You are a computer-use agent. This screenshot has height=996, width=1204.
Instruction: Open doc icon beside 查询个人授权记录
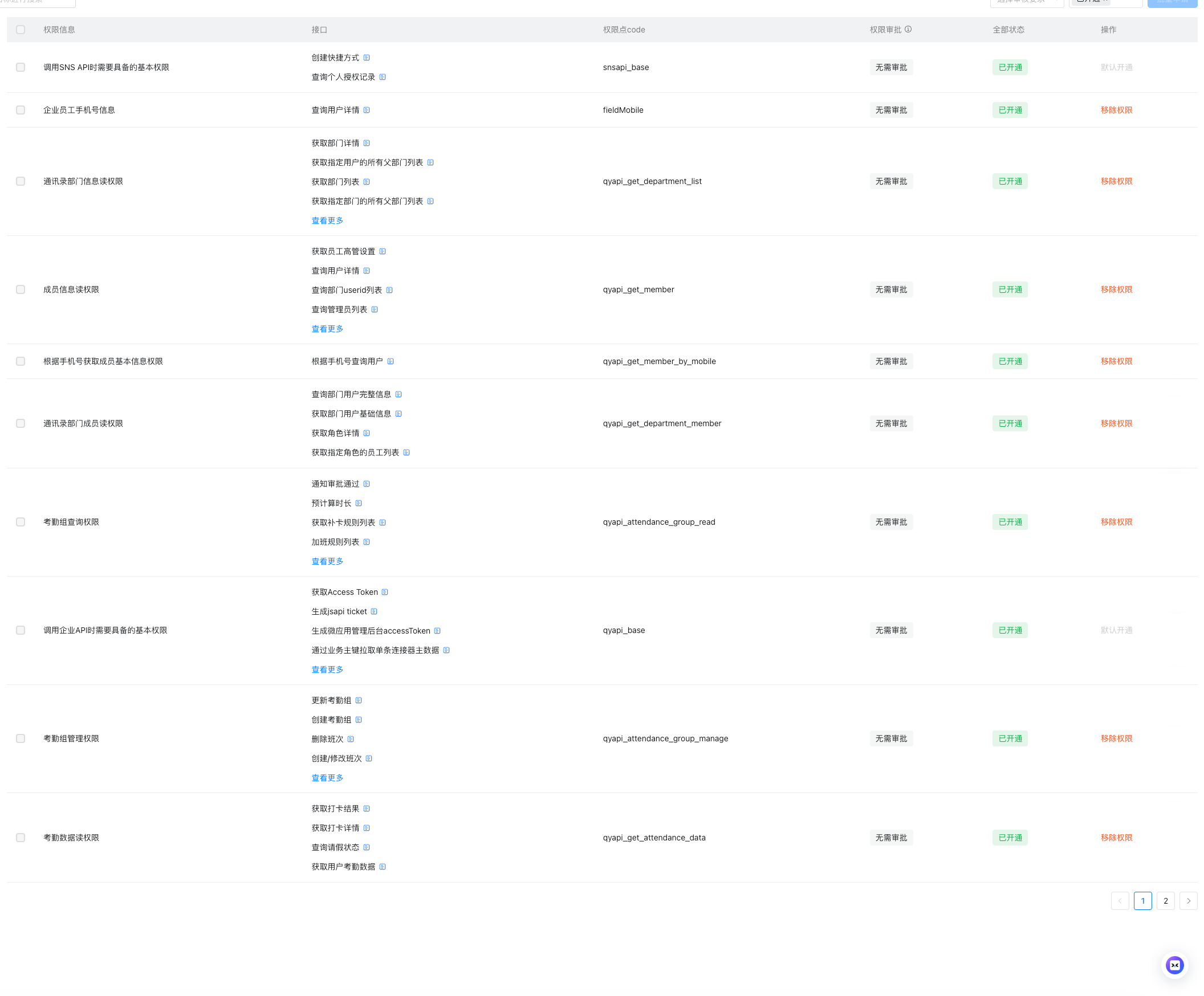tap(383, 77)
